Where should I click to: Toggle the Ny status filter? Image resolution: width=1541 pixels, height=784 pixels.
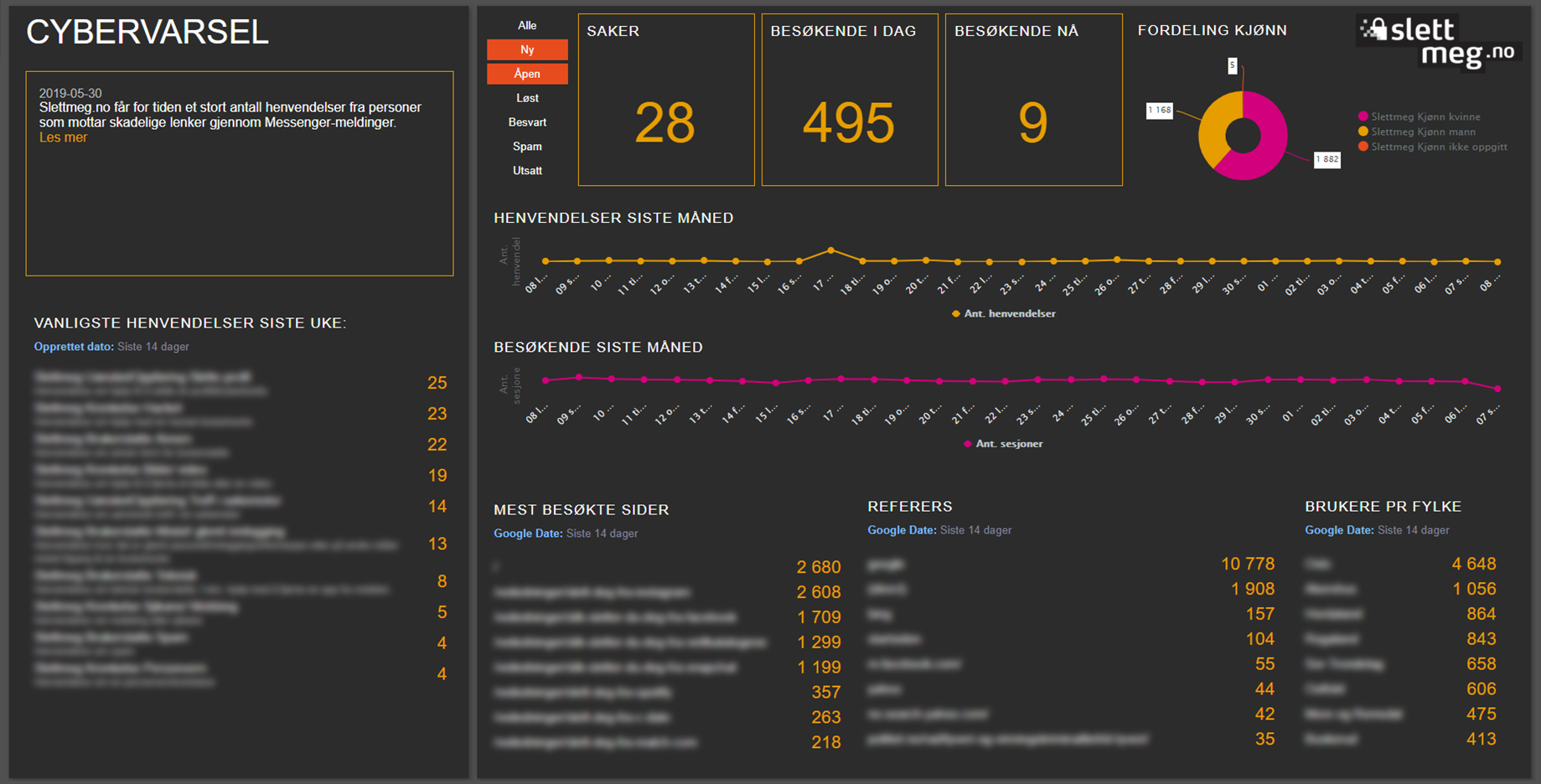(527, 50)
